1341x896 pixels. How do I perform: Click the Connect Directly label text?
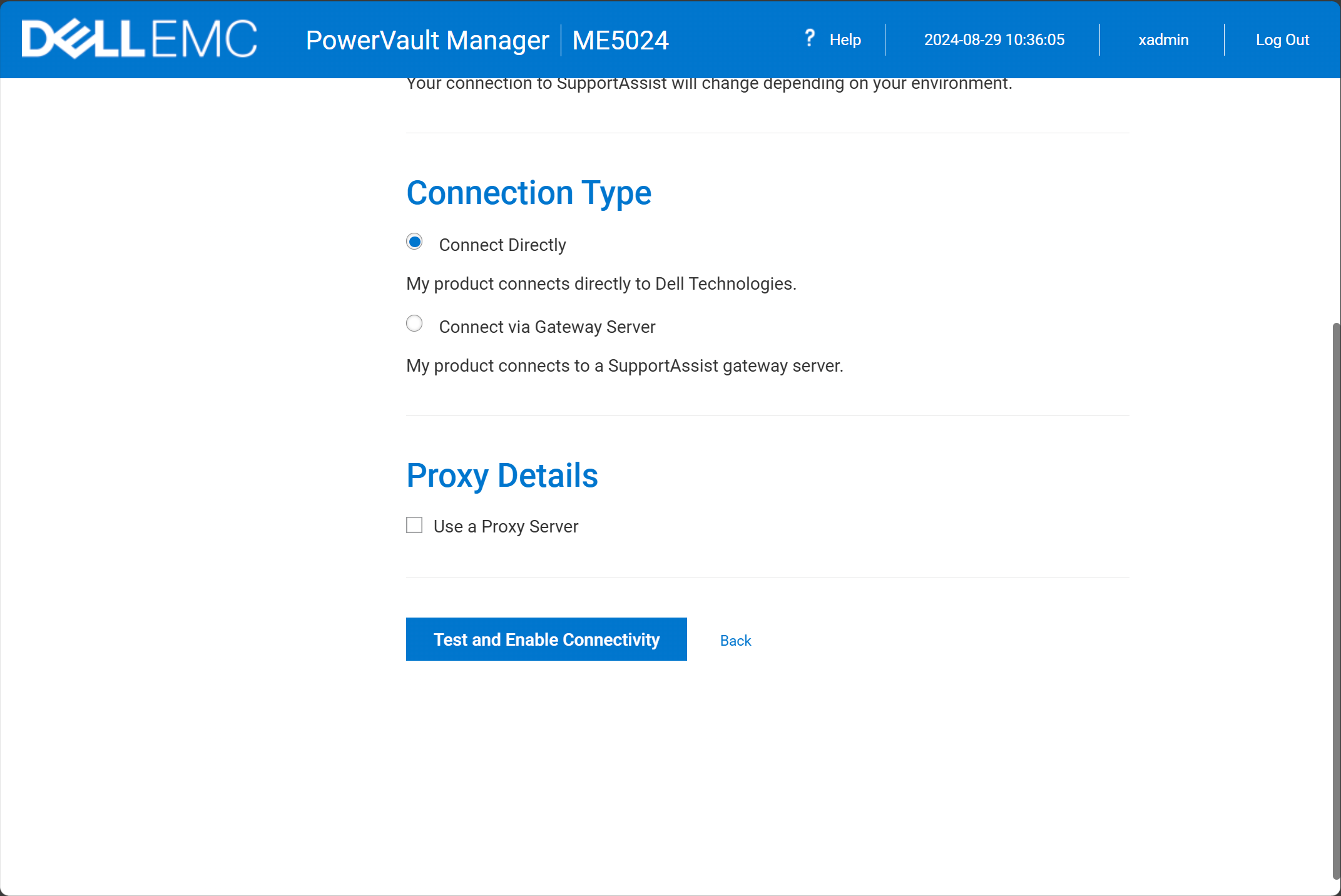pos(502,245)
